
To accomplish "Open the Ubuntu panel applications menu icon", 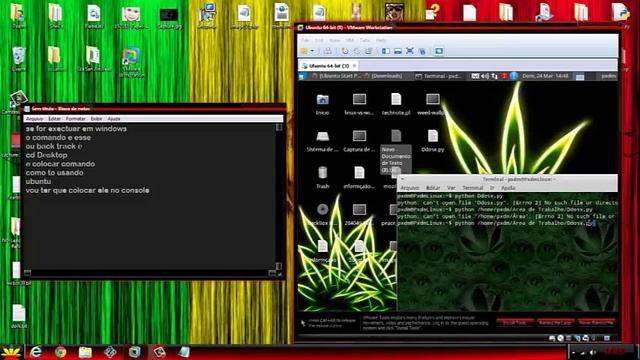I will 302,76.
